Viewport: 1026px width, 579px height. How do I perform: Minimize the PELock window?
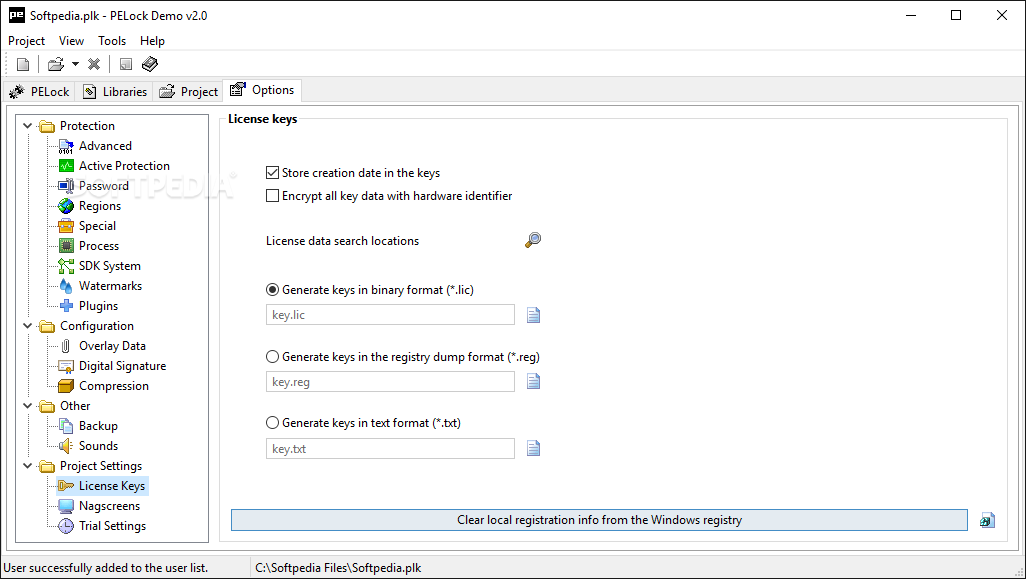tap(911, 15)
